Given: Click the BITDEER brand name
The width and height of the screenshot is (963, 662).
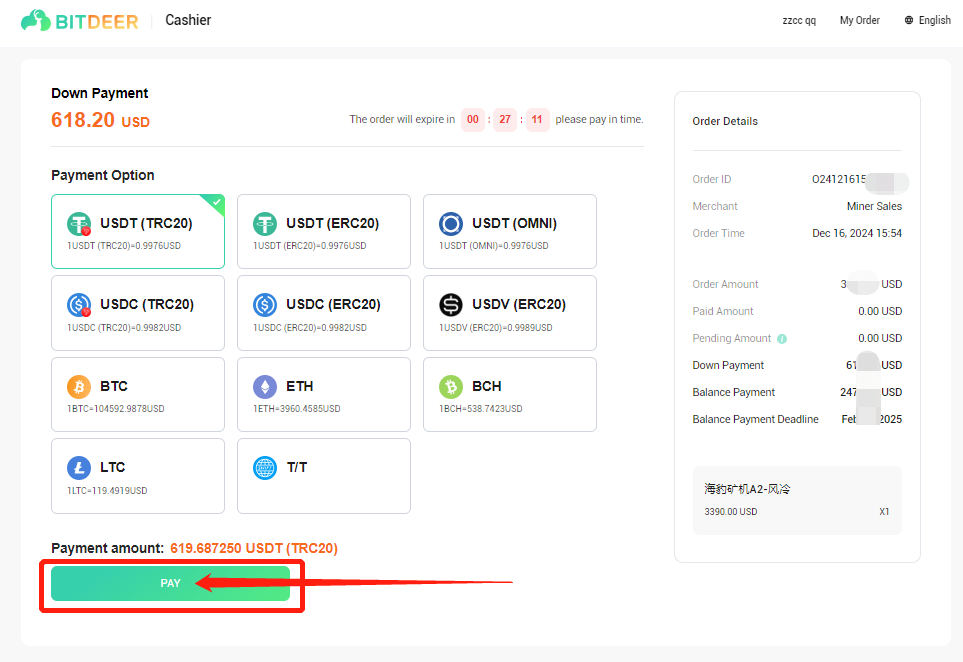Looking at the screenshot, I should pyautogui.click(x=97, y=22).
